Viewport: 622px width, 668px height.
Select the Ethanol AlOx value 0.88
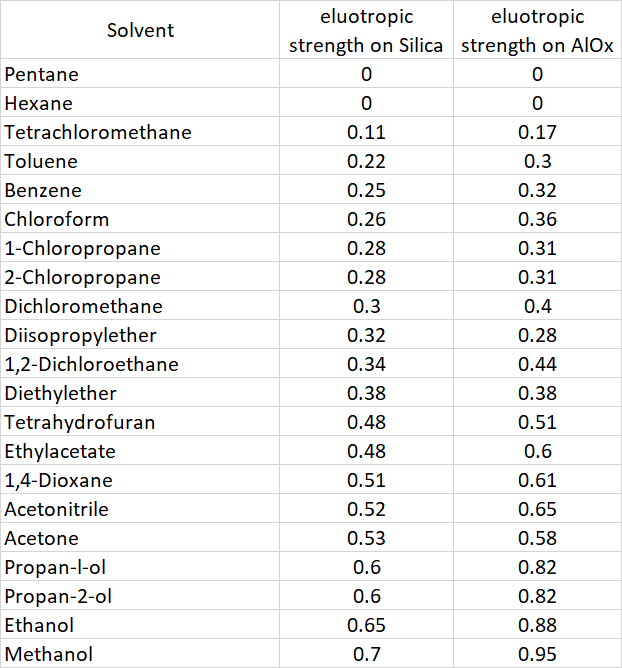pos(537,625)
